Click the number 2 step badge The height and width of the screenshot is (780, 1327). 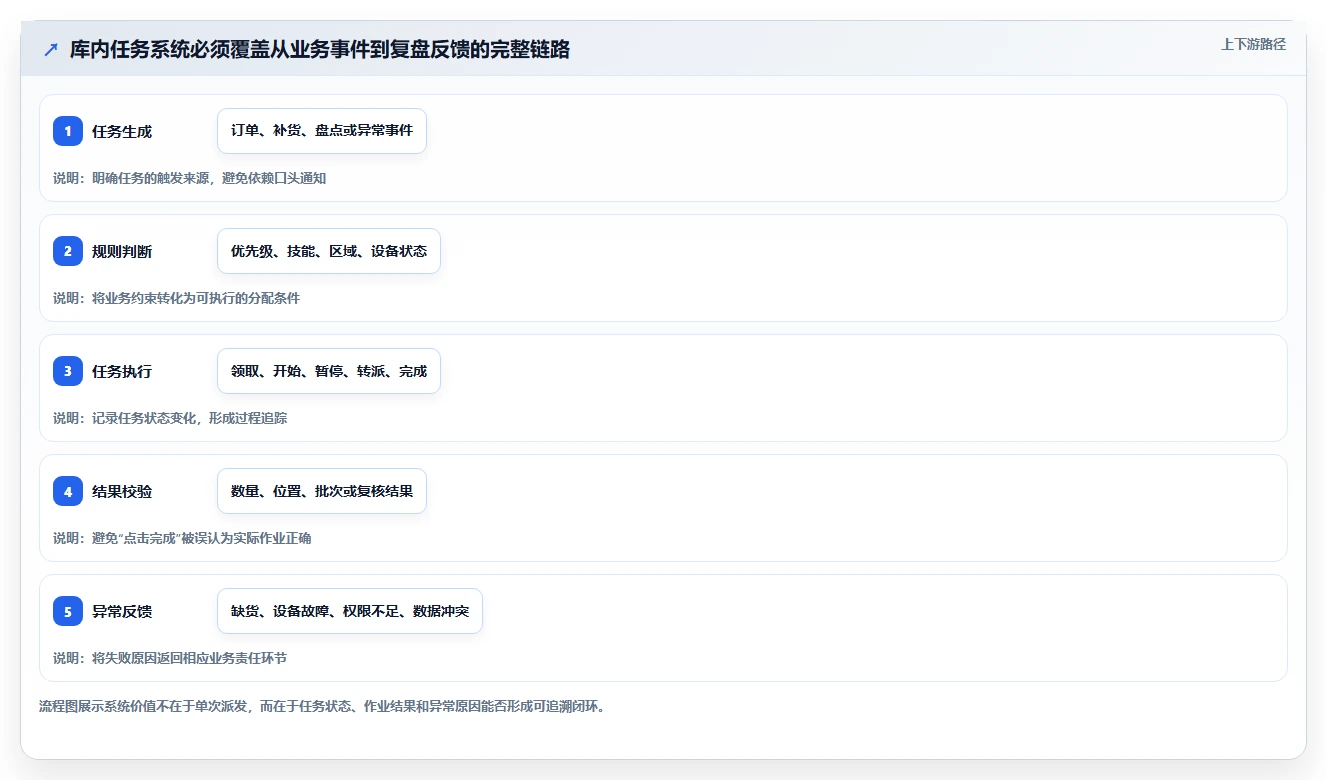[x=68, y=251]
